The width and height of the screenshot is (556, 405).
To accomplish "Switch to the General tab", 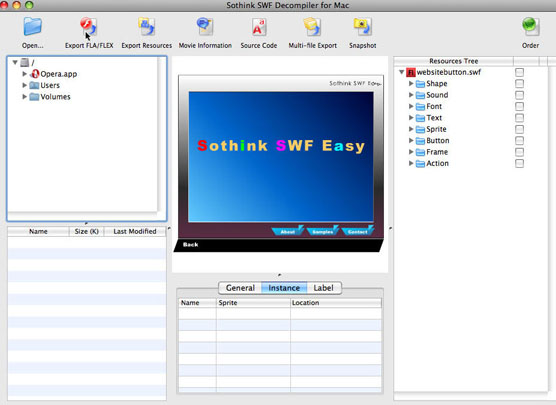I will [x=240, y=288].
